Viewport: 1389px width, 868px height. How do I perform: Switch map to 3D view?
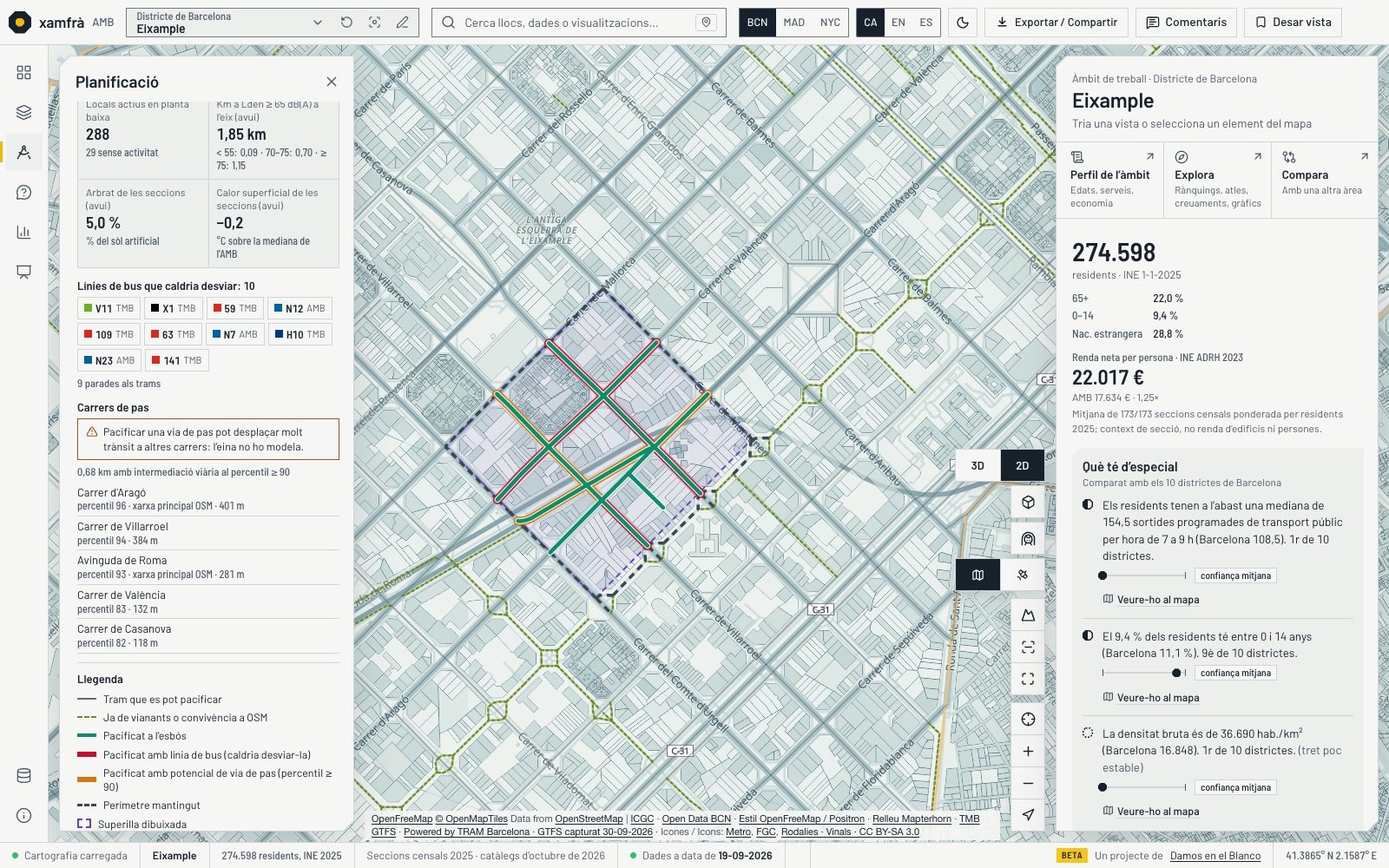coord(978,466)
